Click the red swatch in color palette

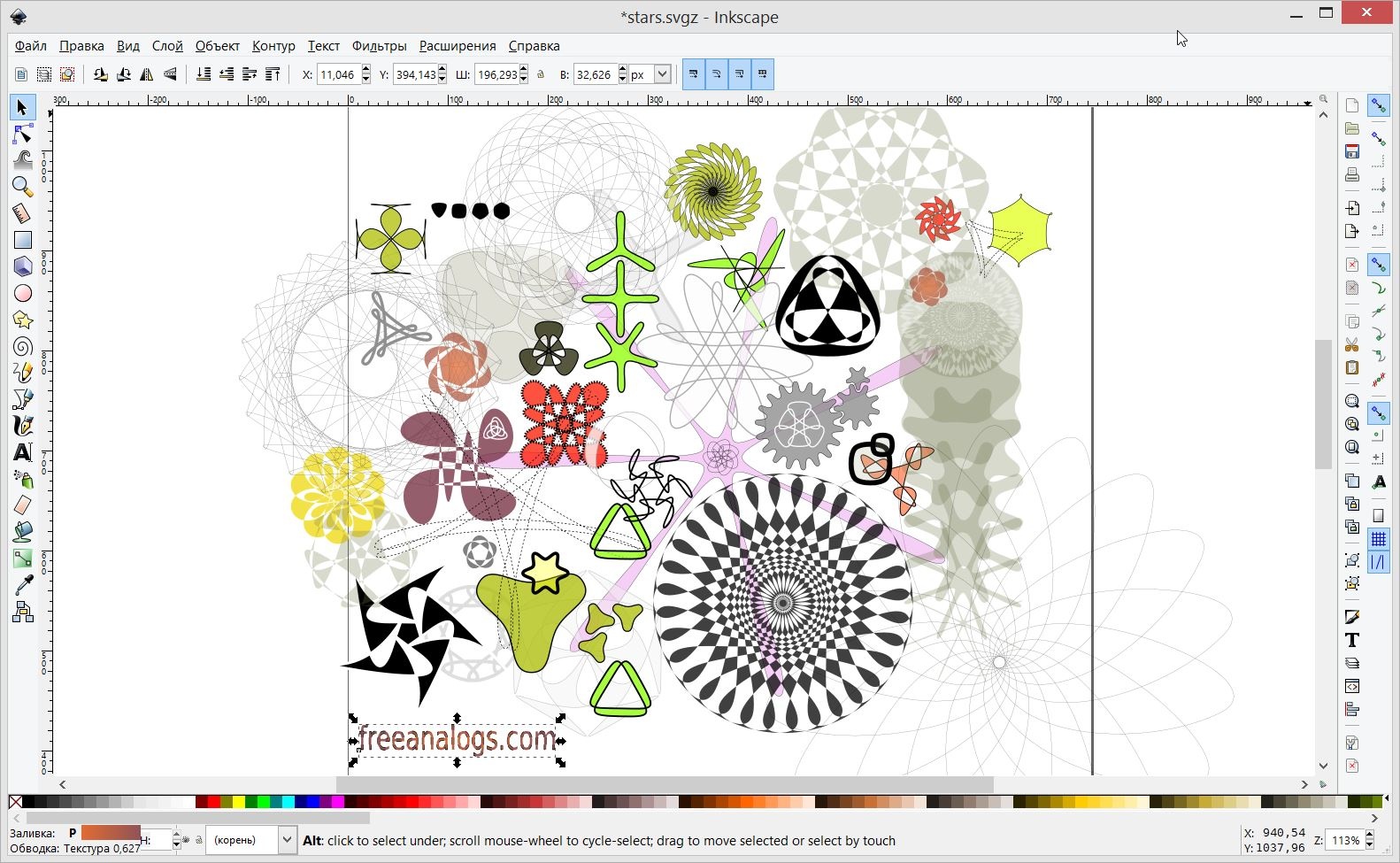coord(202,802)
